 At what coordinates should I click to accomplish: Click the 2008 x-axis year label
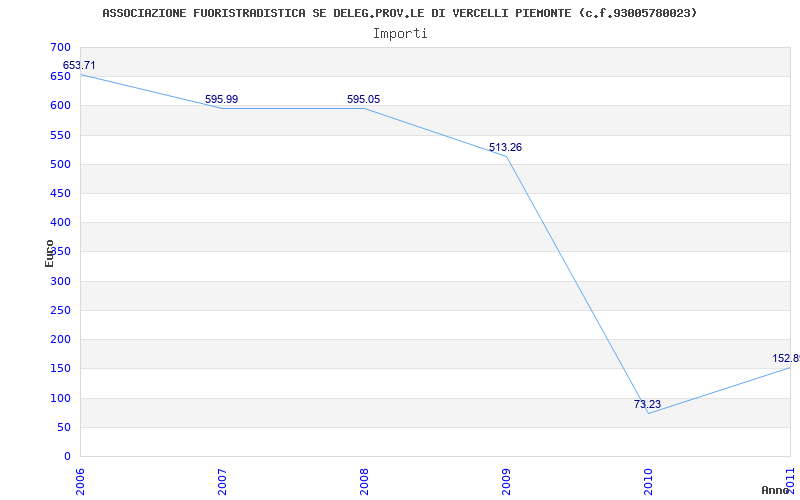coord(364,482)
